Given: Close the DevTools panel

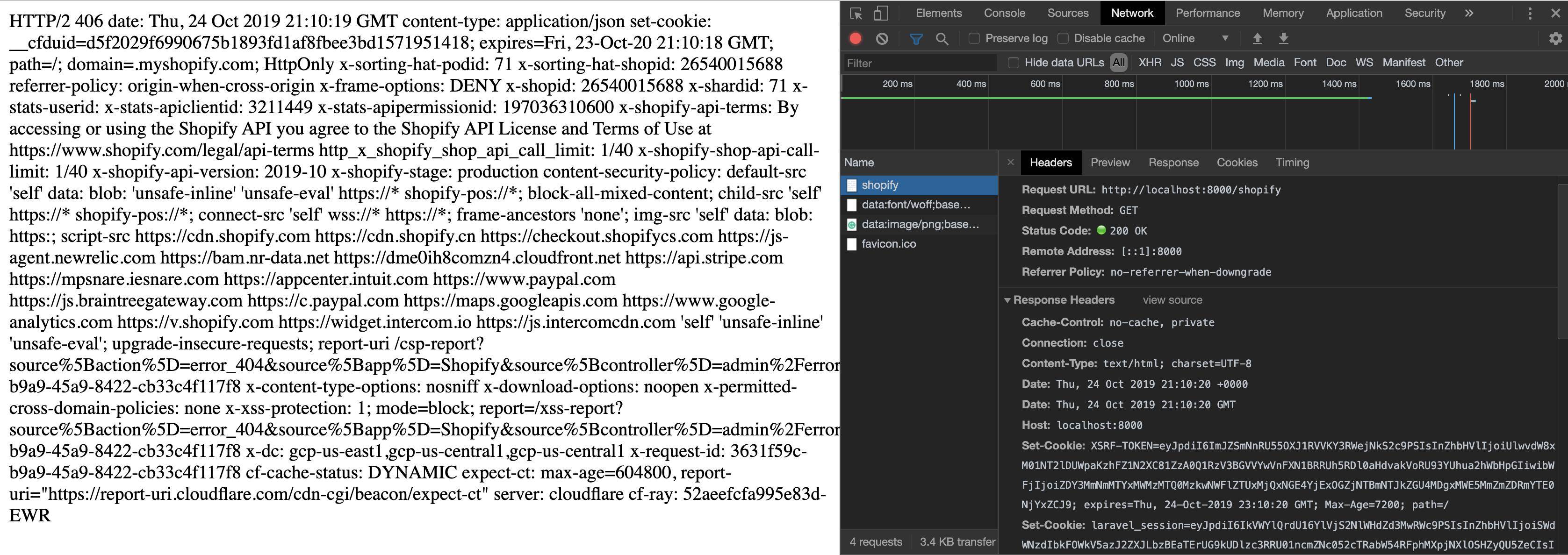Looking at the screenshot, I should [x=1555, y=14].
